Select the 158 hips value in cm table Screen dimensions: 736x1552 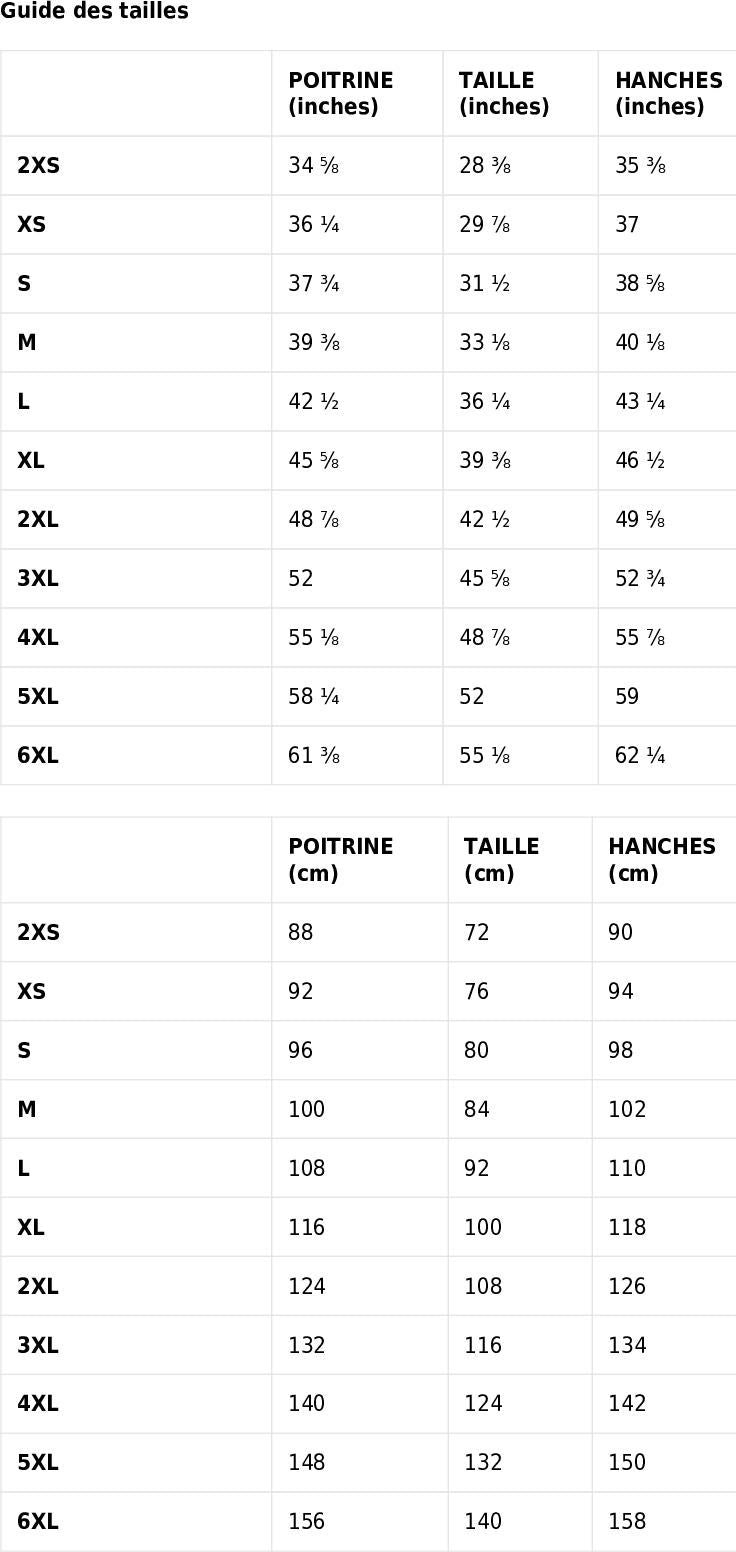(x=627, y=1522)
